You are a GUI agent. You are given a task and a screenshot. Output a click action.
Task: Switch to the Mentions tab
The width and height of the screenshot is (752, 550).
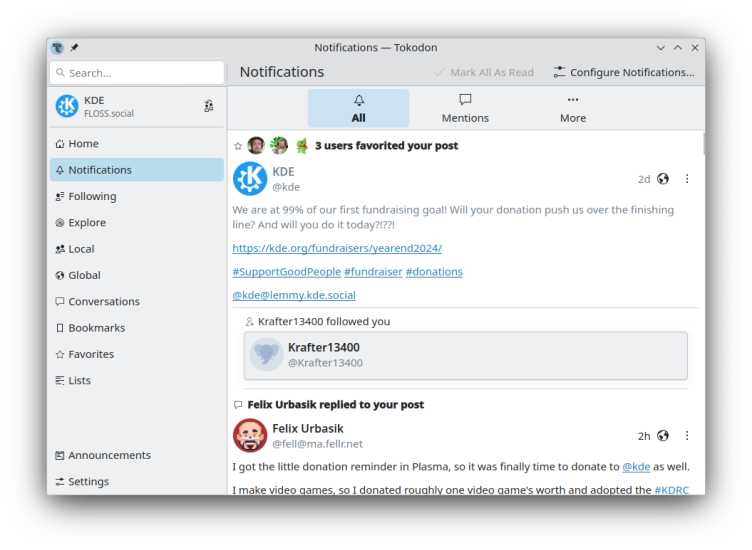[465, 108]
